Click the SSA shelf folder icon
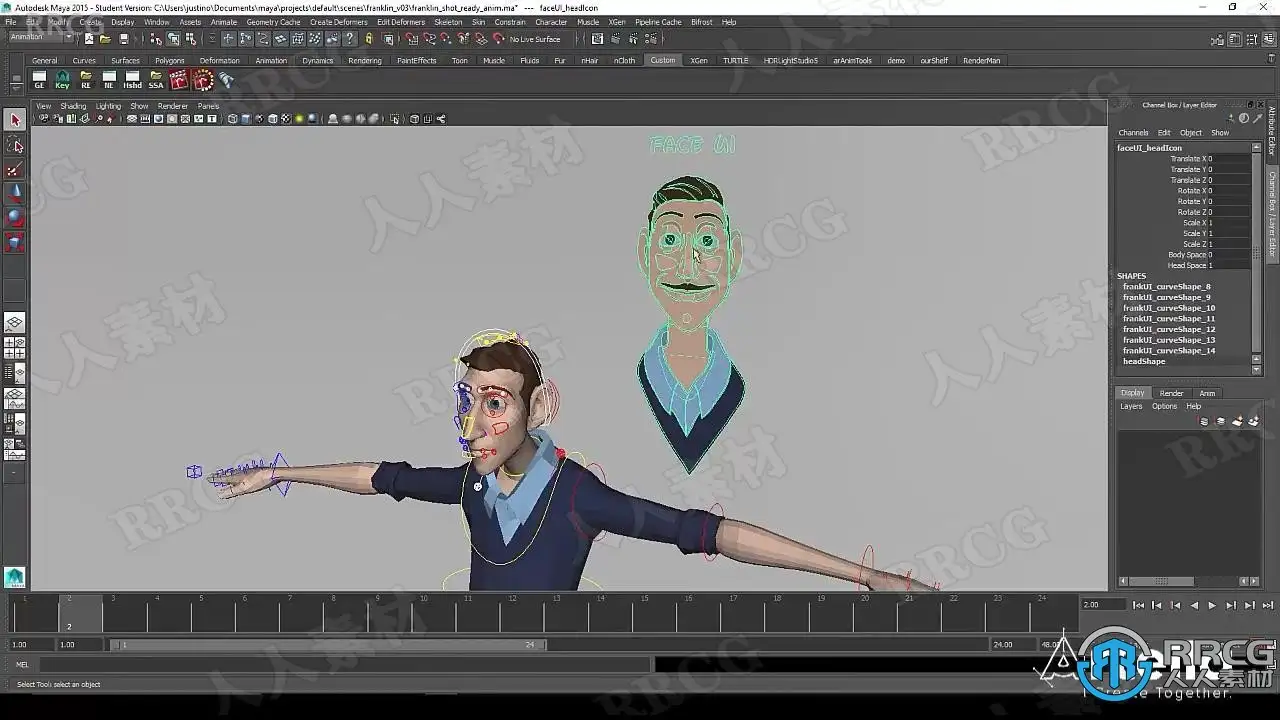 [x=156, y=80]
